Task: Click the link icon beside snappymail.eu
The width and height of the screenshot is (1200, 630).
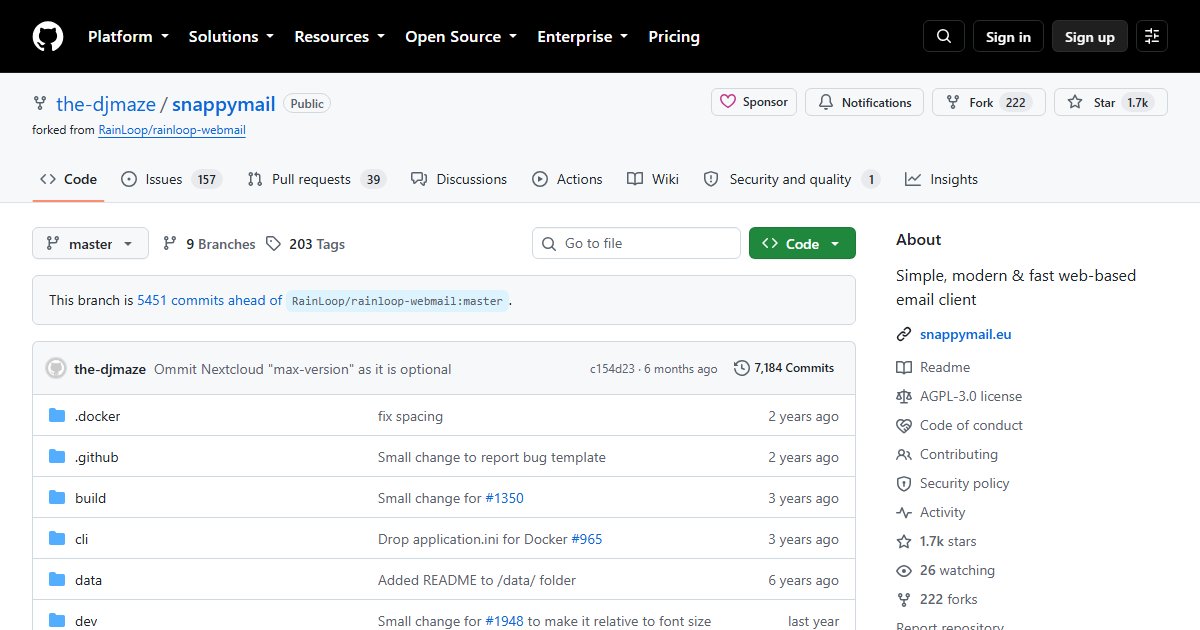Action: 904,334
